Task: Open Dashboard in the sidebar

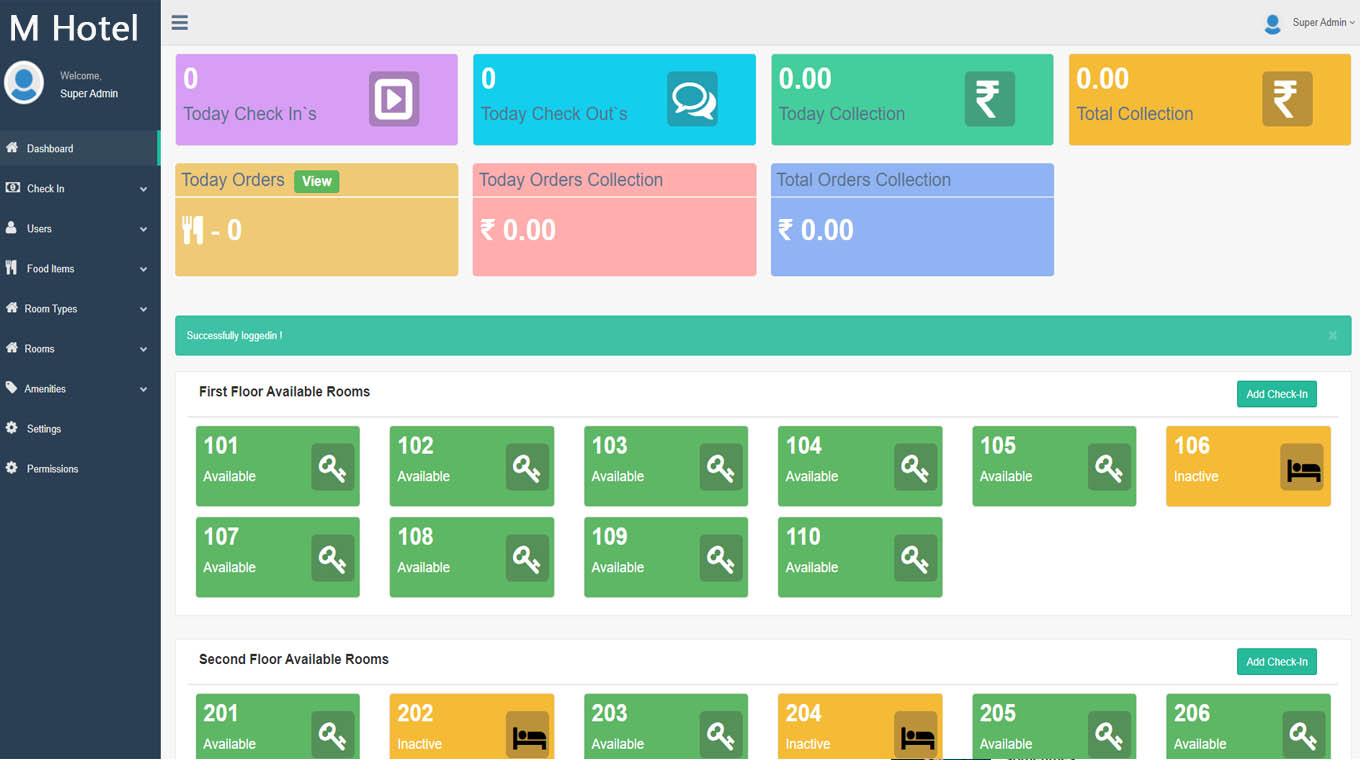Action: [x=80, y=148]
